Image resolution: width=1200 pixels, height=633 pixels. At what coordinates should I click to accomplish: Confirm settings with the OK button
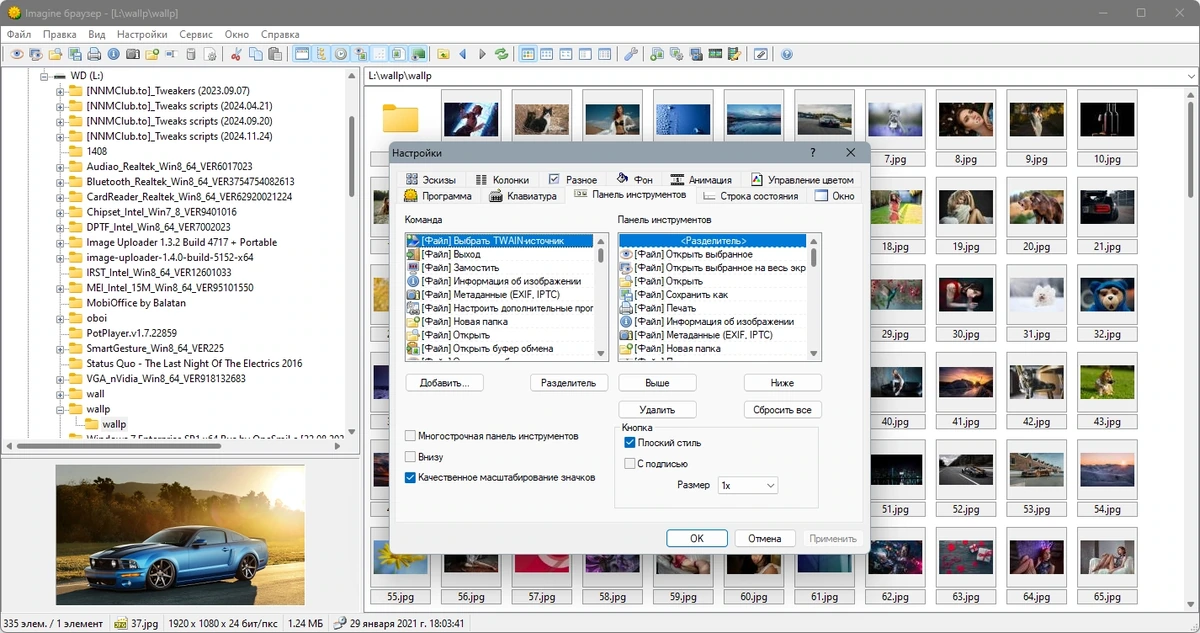(x=696, y=538)
